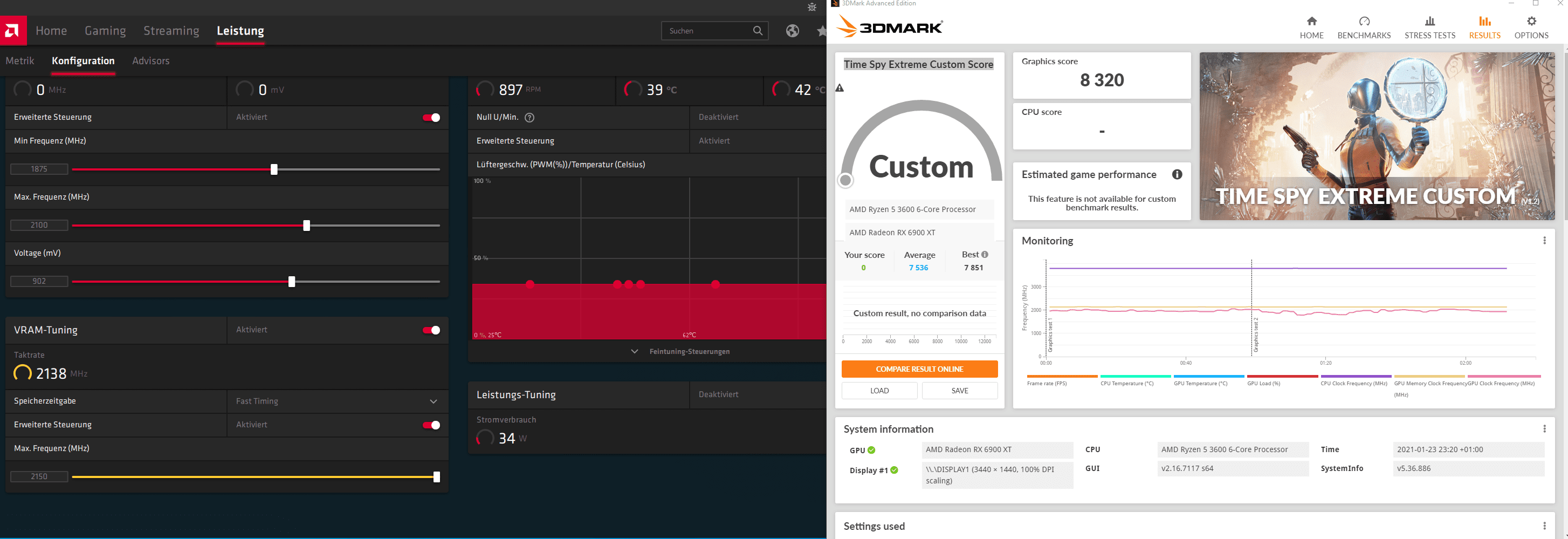The width and height of the screenshot is (1568, 539).
Task: Click the VRAM Taktrate readout 2138 MHz
Action: pos(51,373)
